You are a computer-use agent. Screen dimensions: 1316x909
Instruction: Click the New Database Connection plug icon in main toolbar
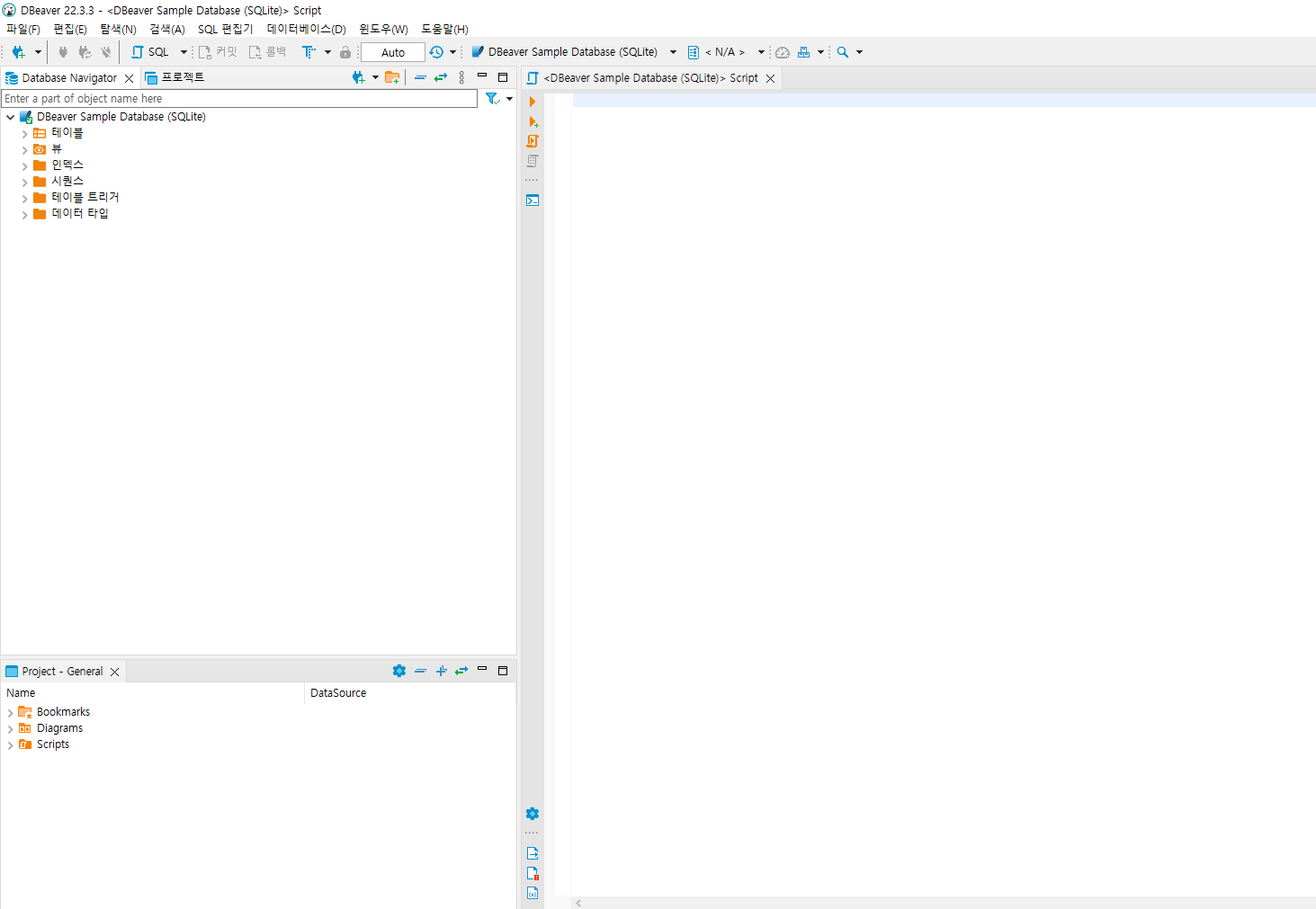click(x=18, y=52)
